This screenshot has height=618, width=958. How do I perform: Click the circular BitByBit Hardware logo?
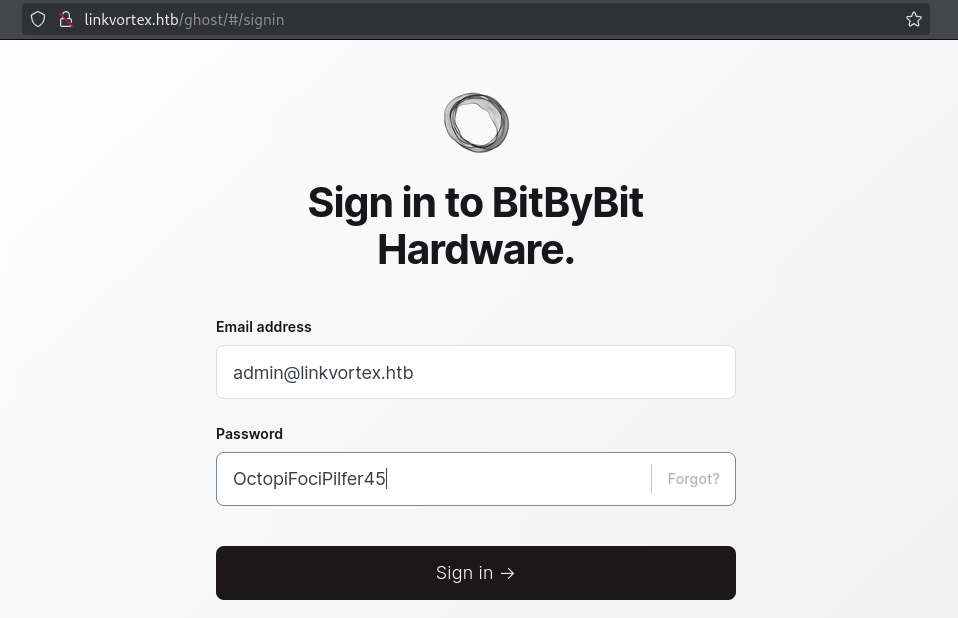(x=476, y=123)
